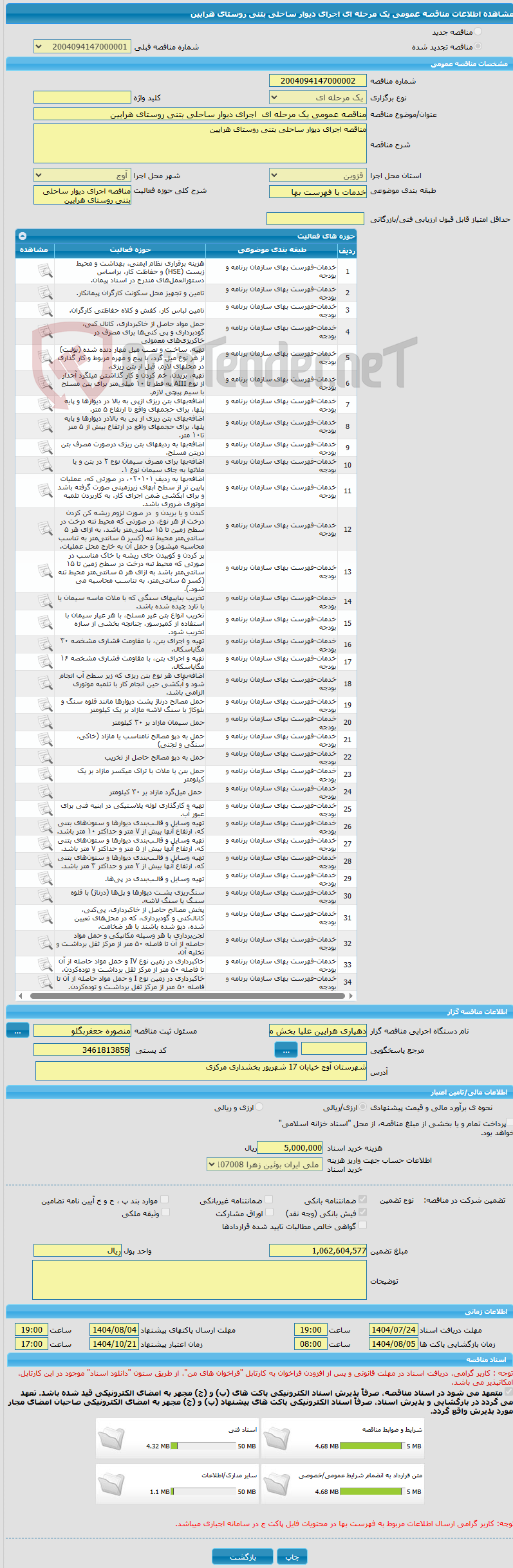The width and height of the screenshot is (513, 1568).
Task: Toggle the ضمانتنامه غیربانکی checkbox
Action: [269, 1199]
